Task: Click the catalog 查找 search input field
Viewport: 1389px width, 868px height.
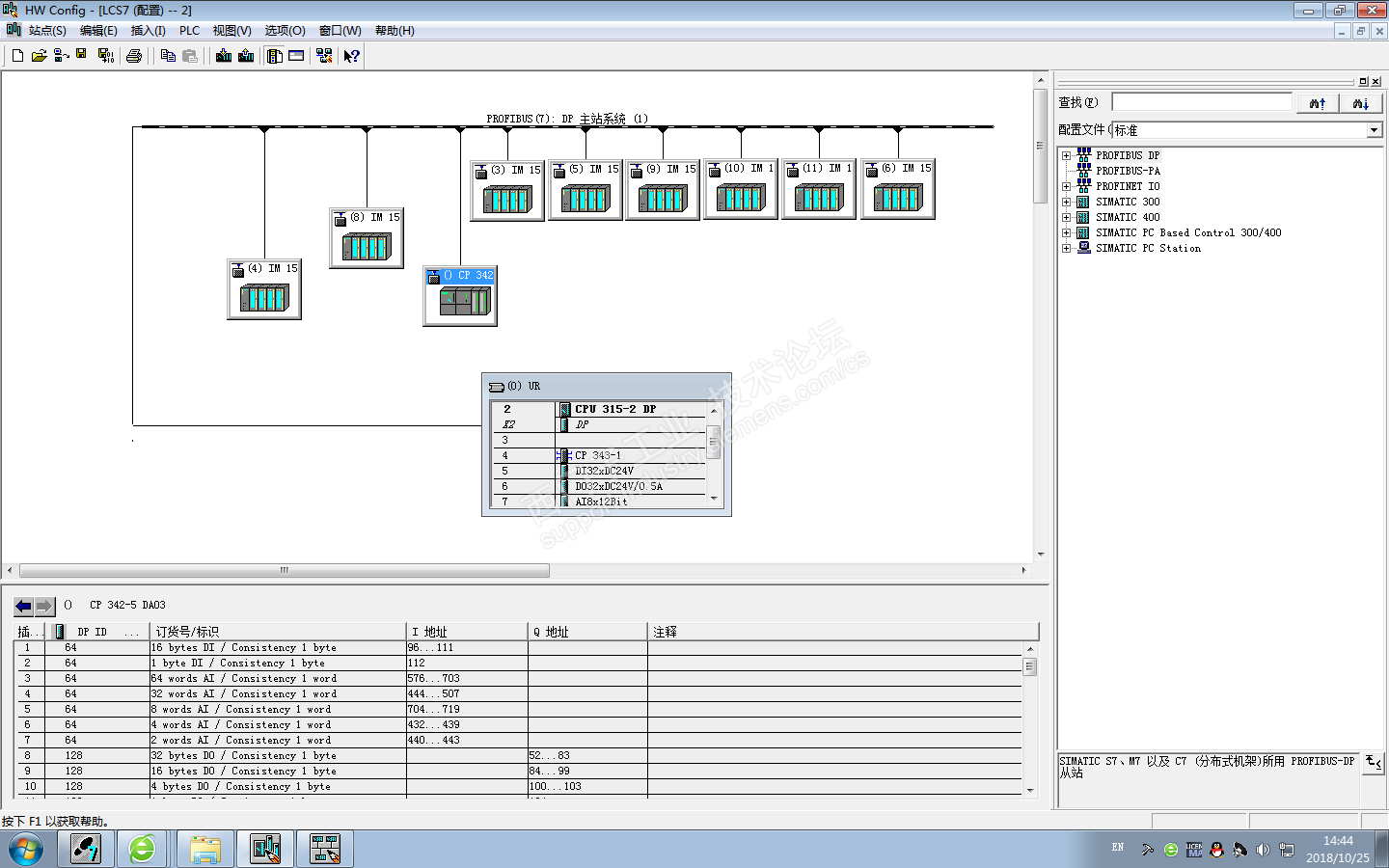Action: click(x=1202, y=102)
